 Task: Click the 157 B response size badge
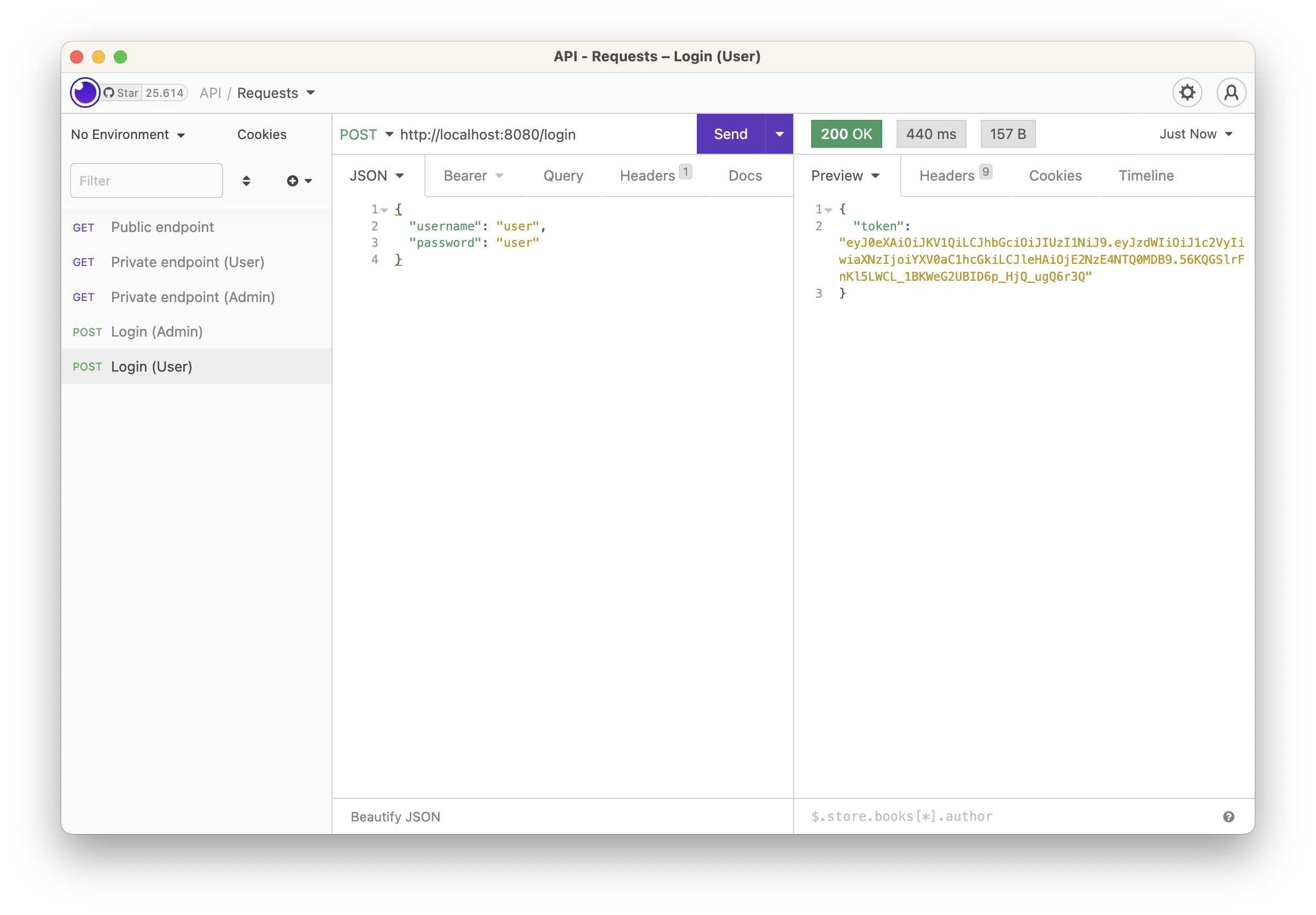click(1008, 134)
